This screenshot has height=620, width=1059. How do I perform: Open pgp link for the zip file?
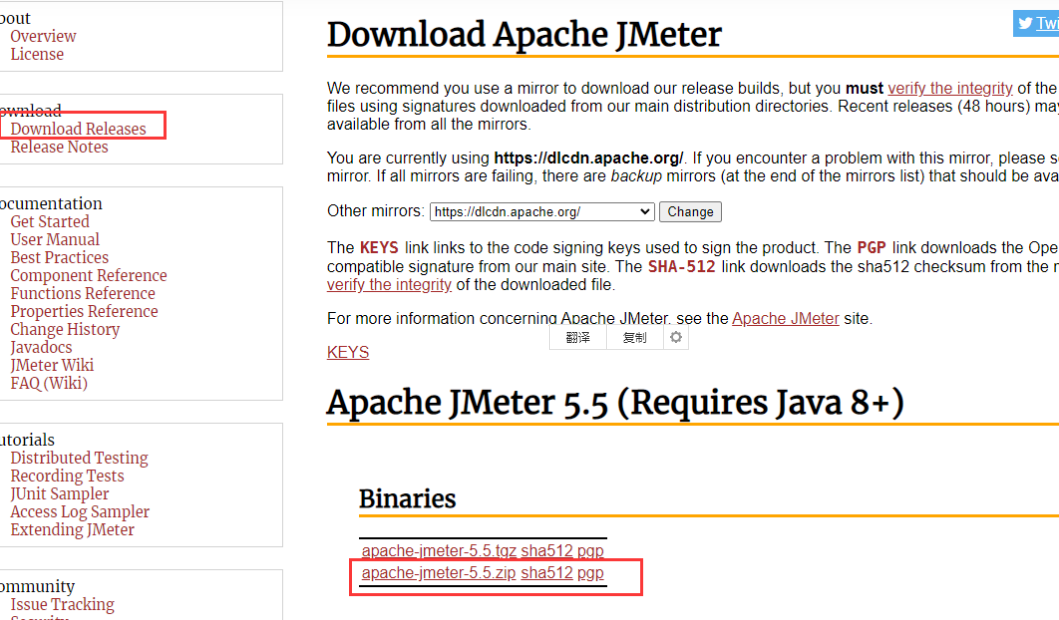(590, 573)
